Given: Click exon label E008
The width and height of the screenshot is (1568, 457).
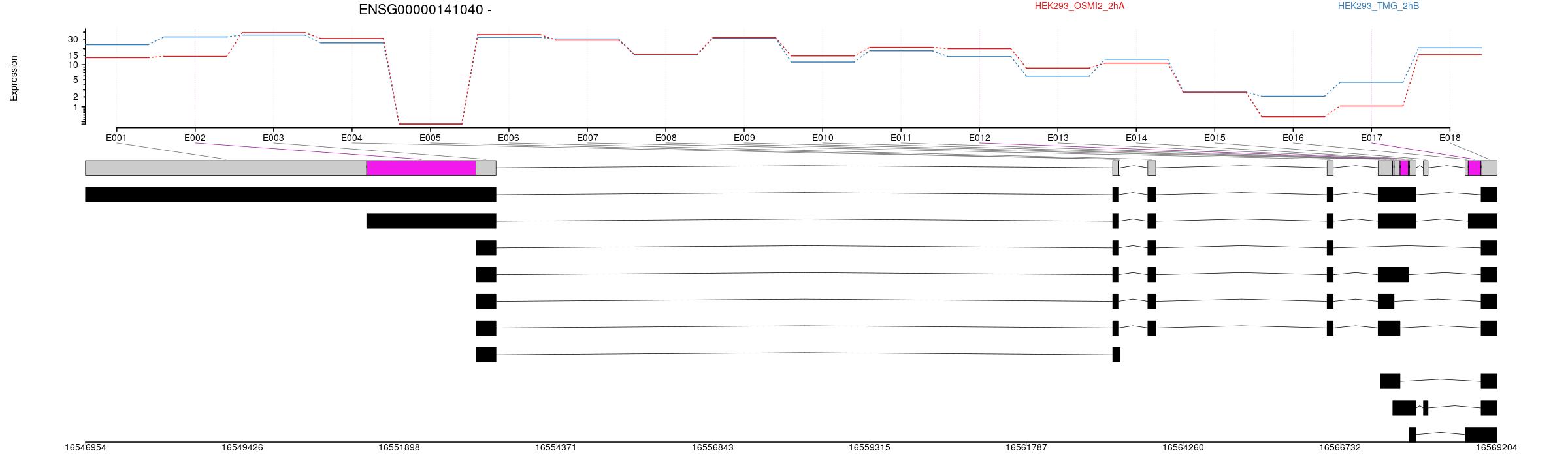Looking at the screenshot, I should coord(666,138).
